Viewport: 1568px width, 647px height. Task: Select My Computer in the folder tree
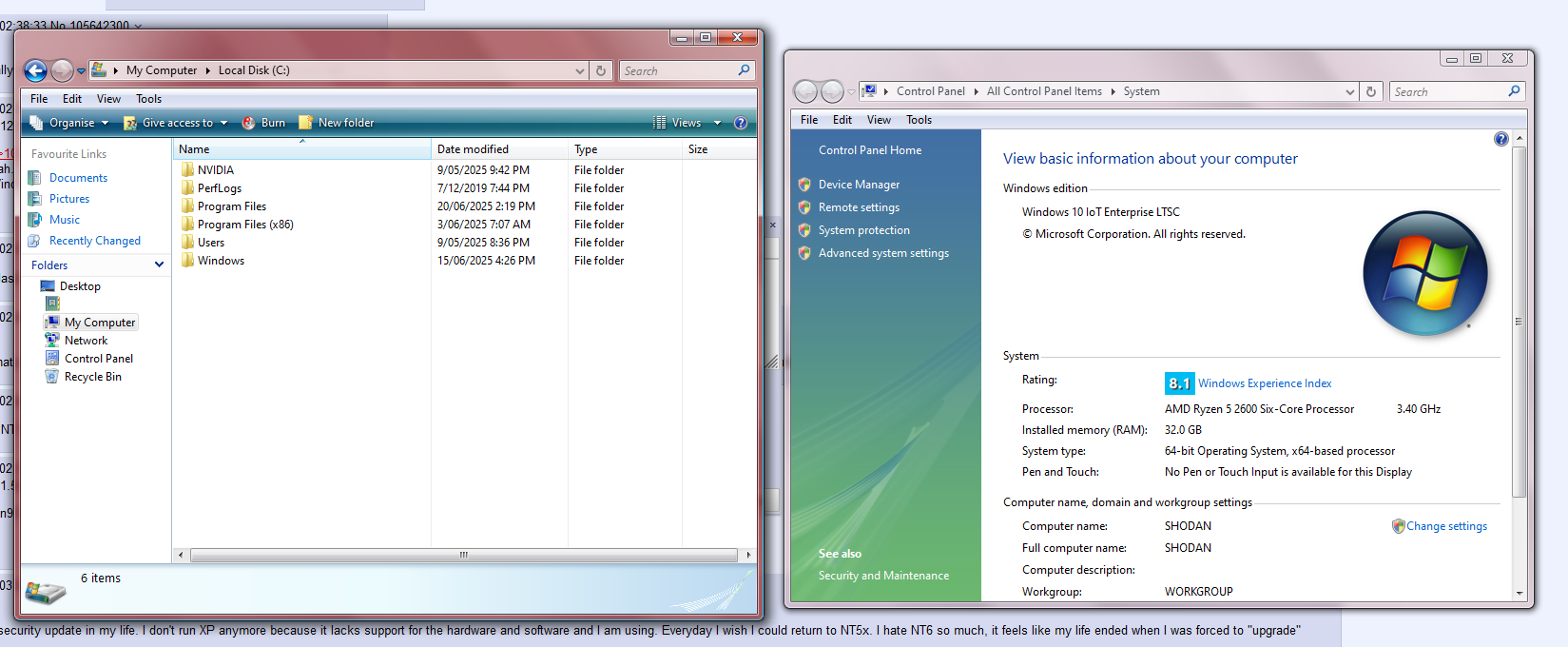tap(100, 323)
